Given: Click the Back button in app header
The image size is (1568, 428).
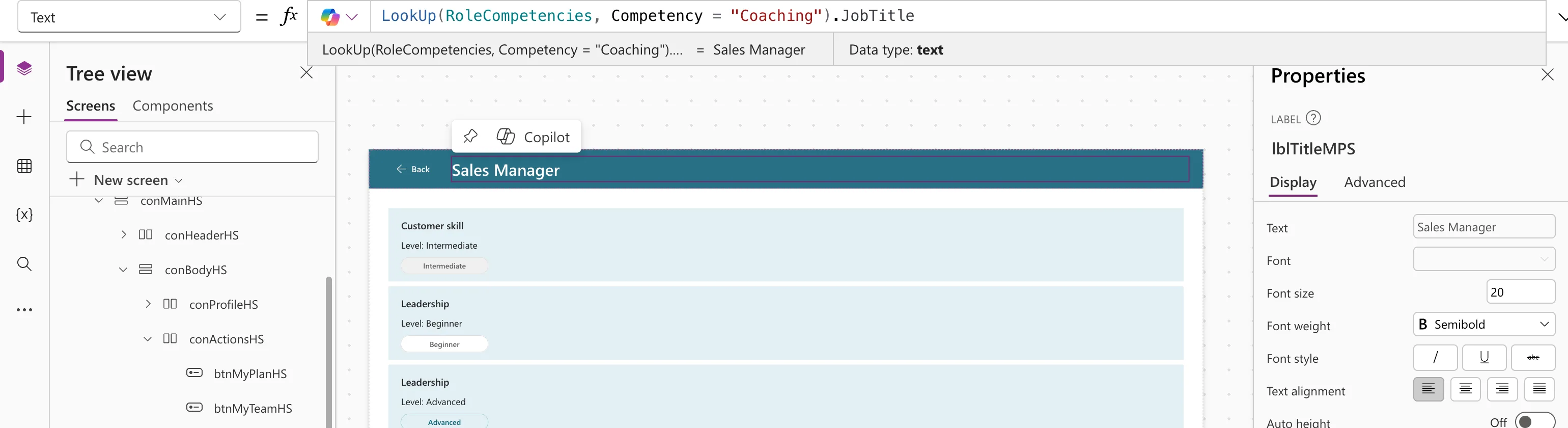Looking at the screenshot, I should 413,169.
